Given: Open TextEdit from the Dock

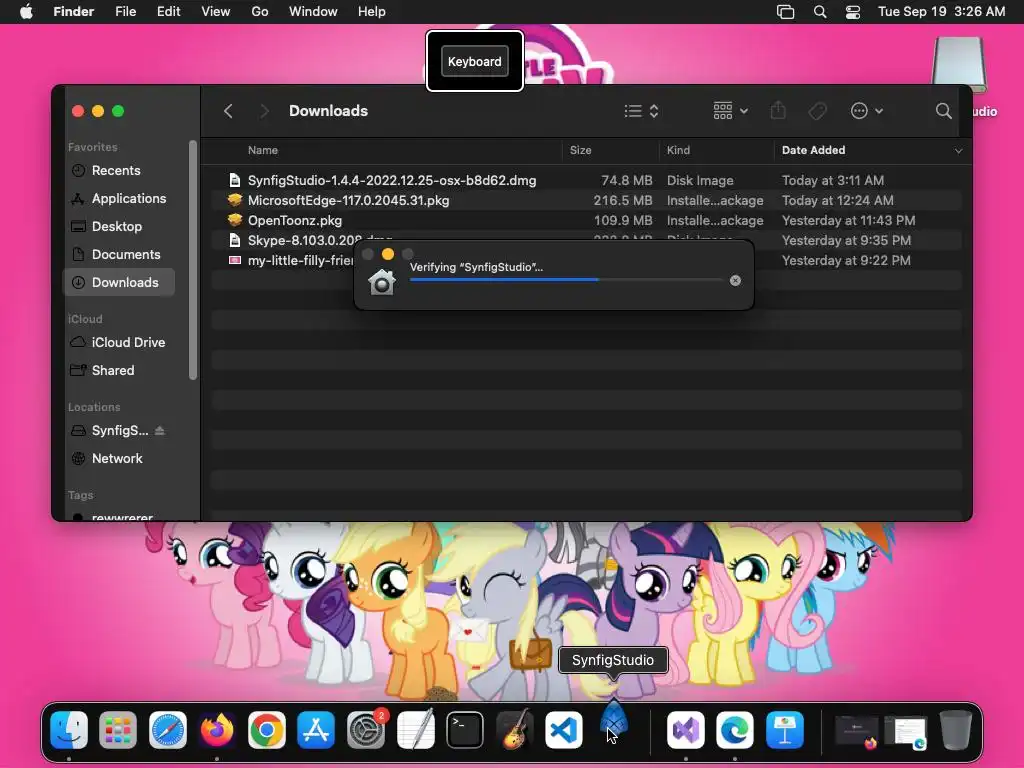Looking at the screenshot, I should pyautogui.click(x=415, y=729).
